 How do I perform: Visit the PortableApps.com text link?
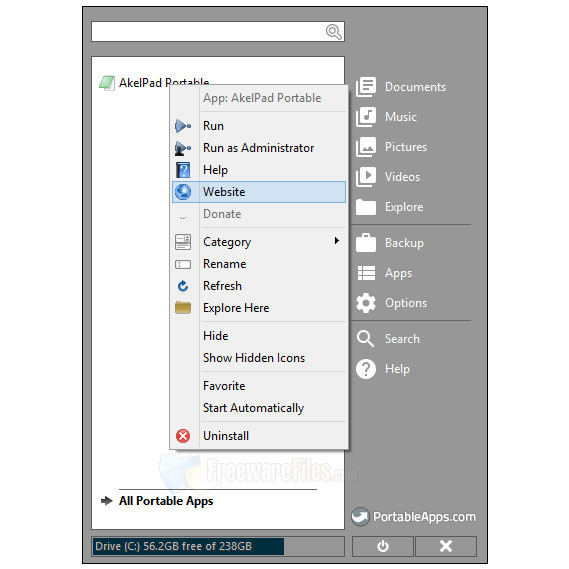click(424, 517)
